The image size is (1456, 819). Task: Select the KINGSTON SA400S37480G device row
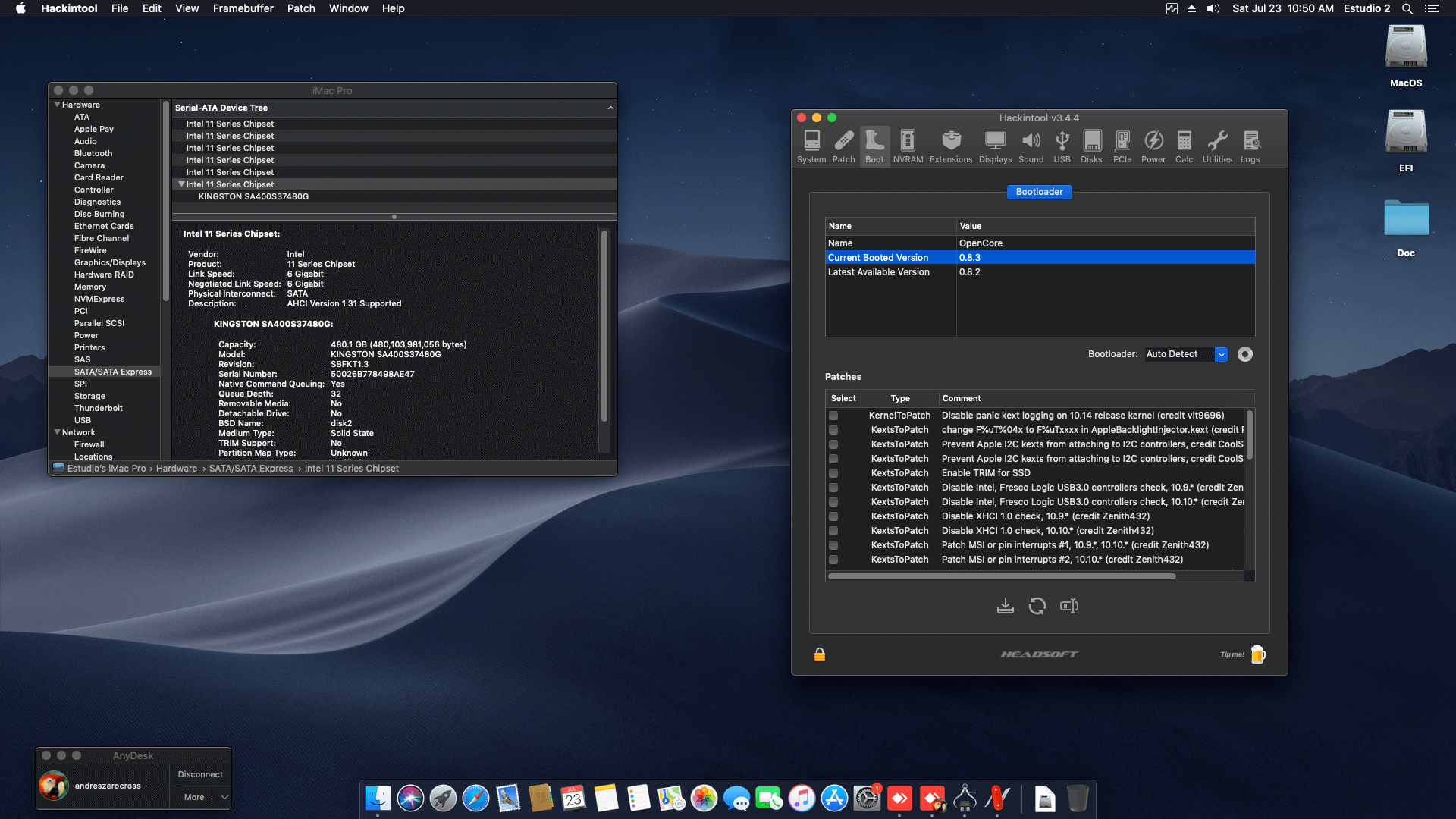point(394,196)
